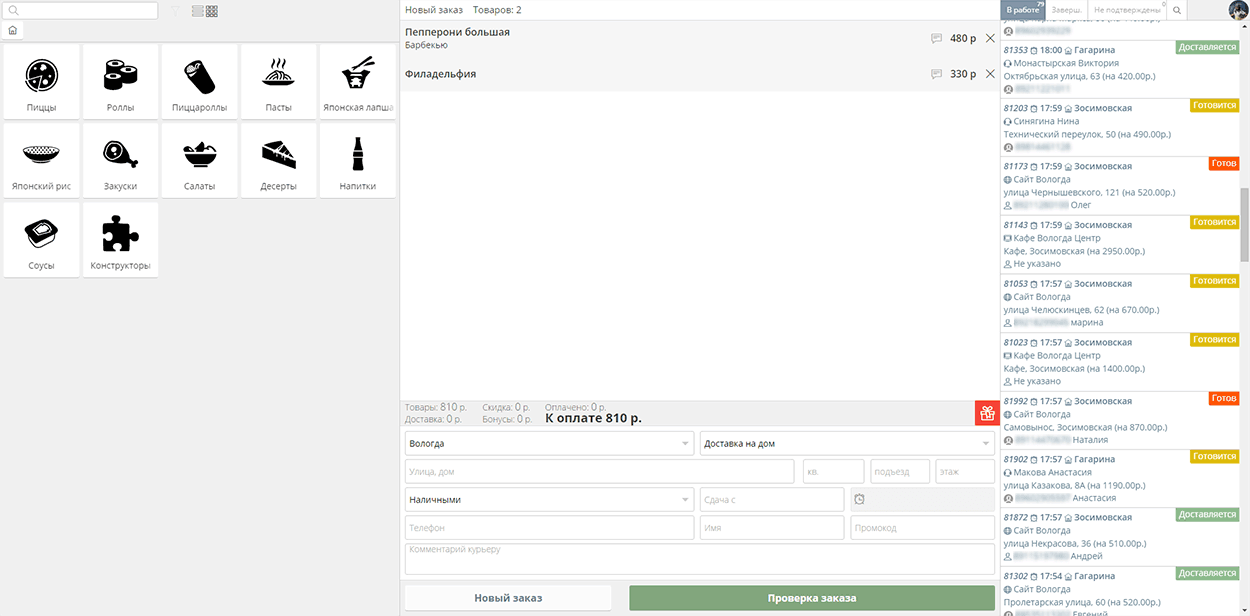Open the Роллы category tile
The image size is (1250, 616).
pos(120,81)
